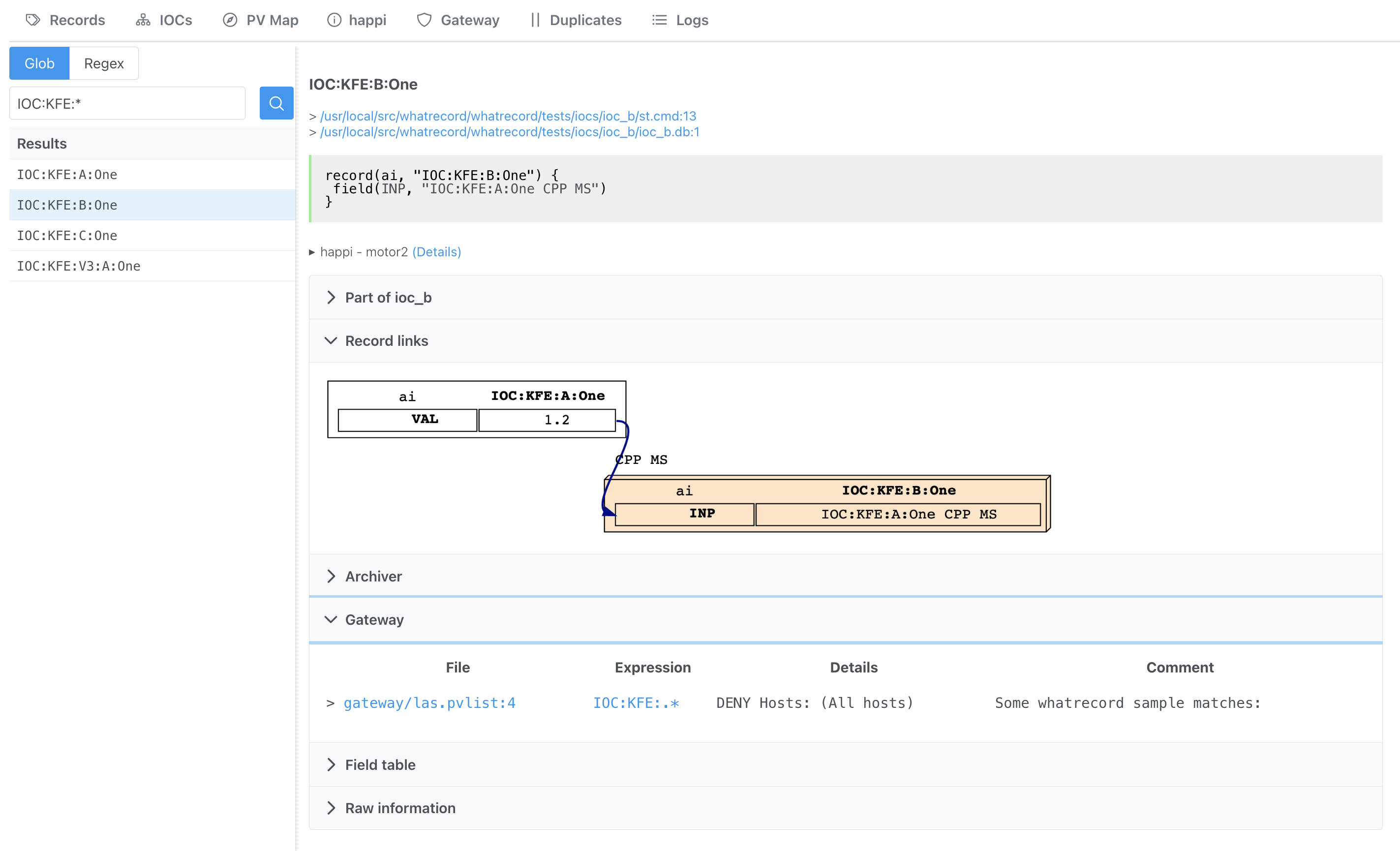Select Glob matching mode

(x=39, y=63)
